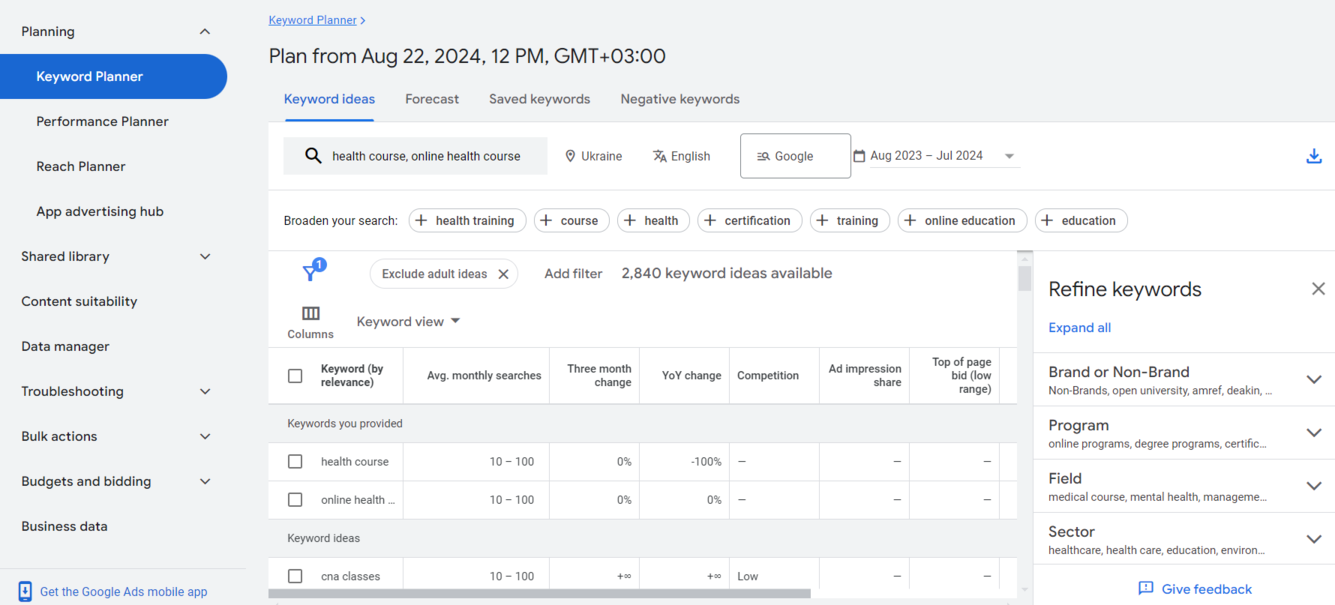Add 'health' broaden search chip

[x=653, y=221]
